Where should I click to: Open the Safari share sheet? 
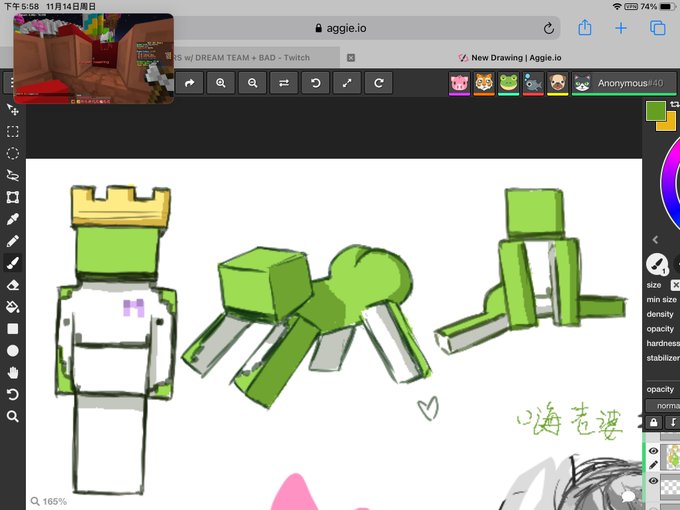[585, 28]
